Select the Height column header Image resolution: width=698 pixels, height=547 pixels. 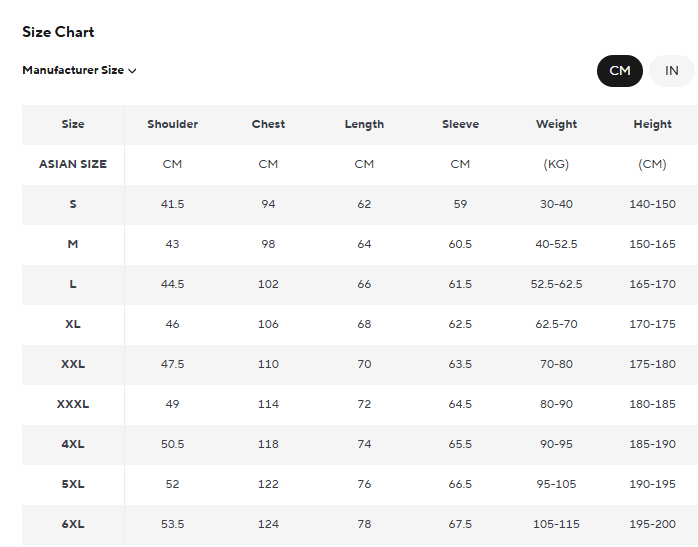tap(653, 124)
